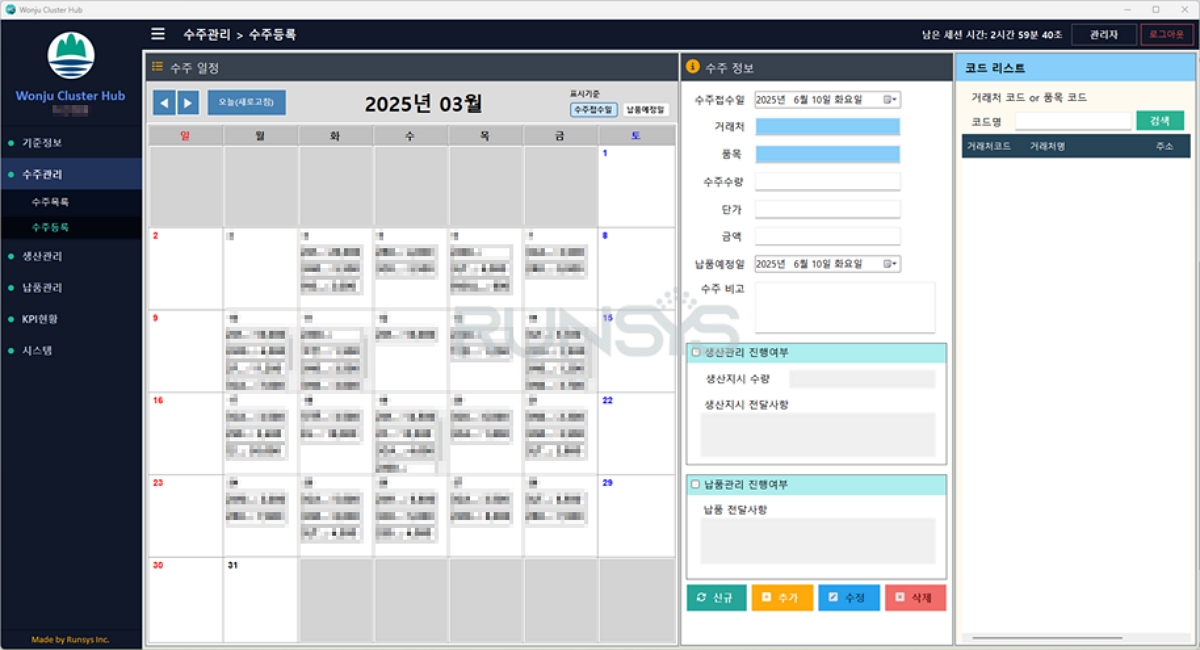Select 수주접수일 display criterion

coord(594,110)
